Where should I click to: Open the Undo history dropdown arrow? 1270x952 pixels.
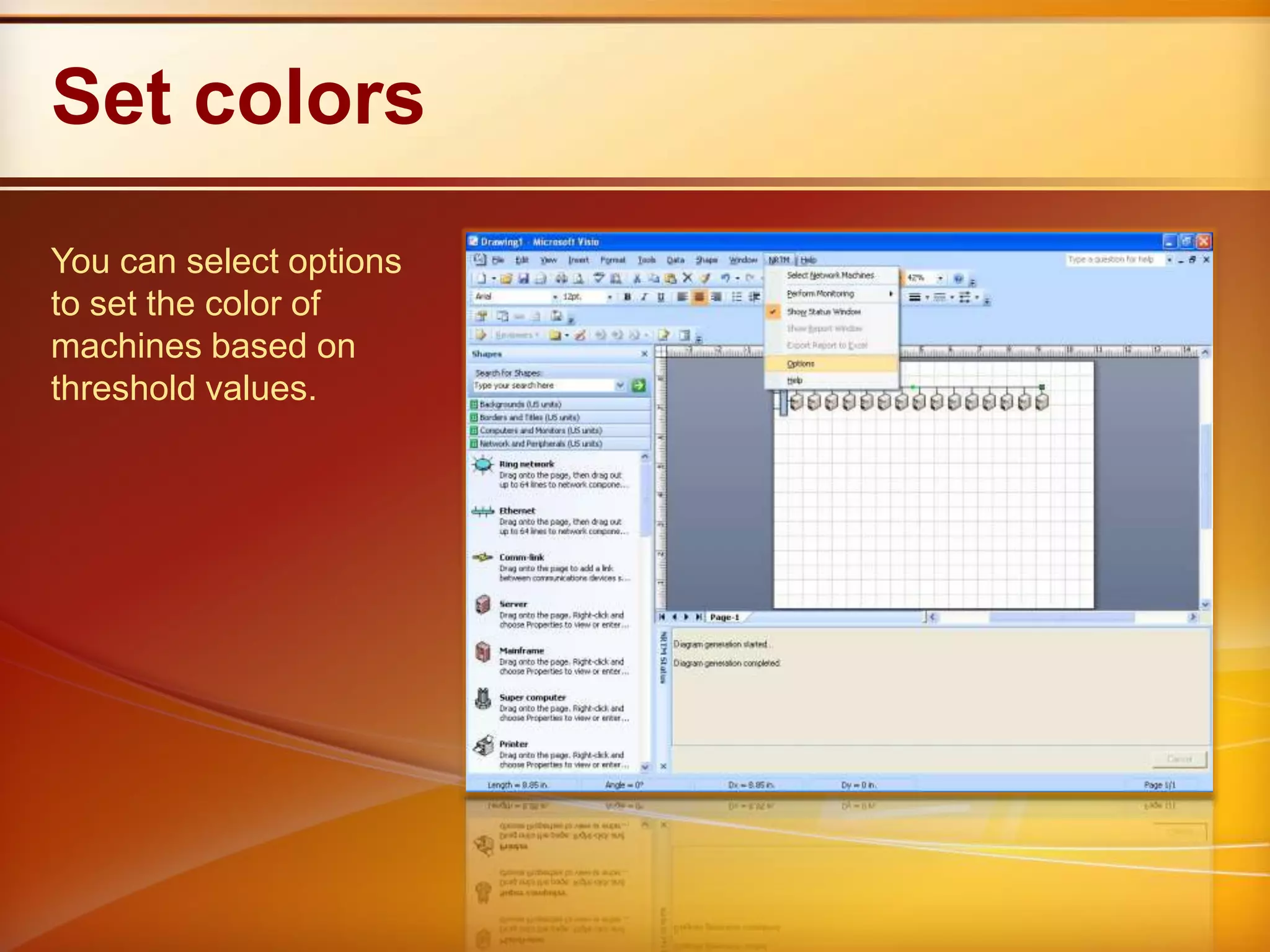[737, 279]
